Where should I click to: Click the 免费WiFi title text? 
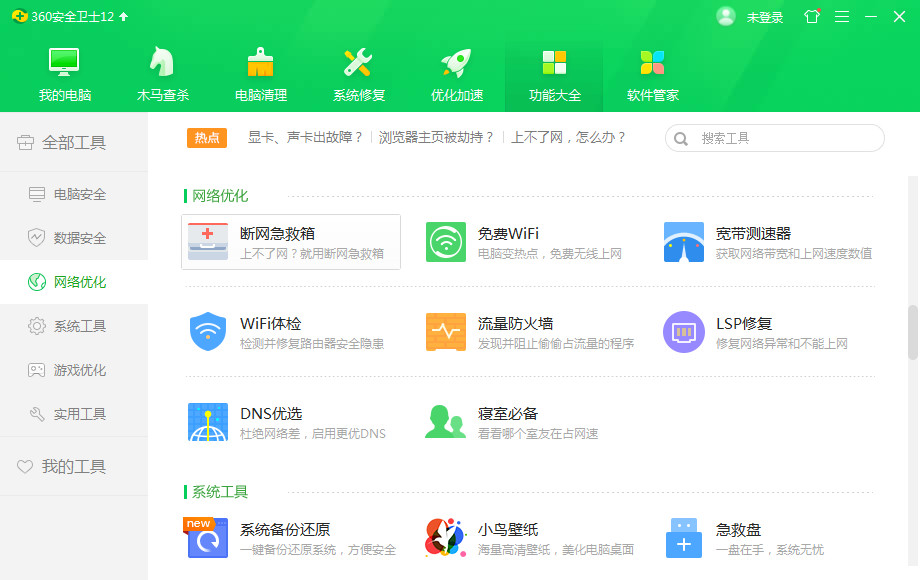pyautogui.click(x=508, y=233)
